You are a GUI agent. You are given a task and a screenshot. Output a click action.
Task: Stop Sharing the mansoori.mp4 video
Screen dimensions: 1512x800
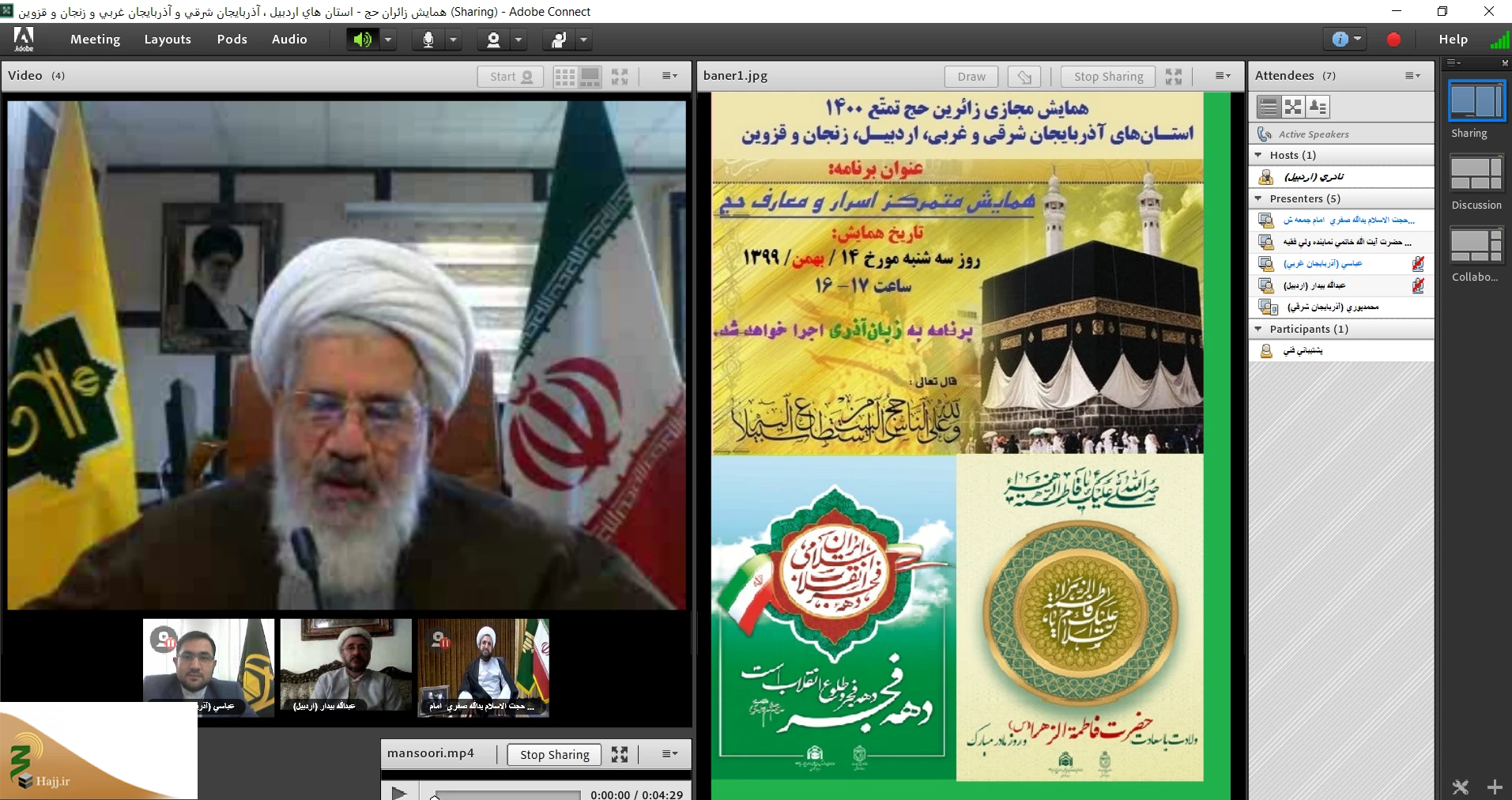[555, 755]
